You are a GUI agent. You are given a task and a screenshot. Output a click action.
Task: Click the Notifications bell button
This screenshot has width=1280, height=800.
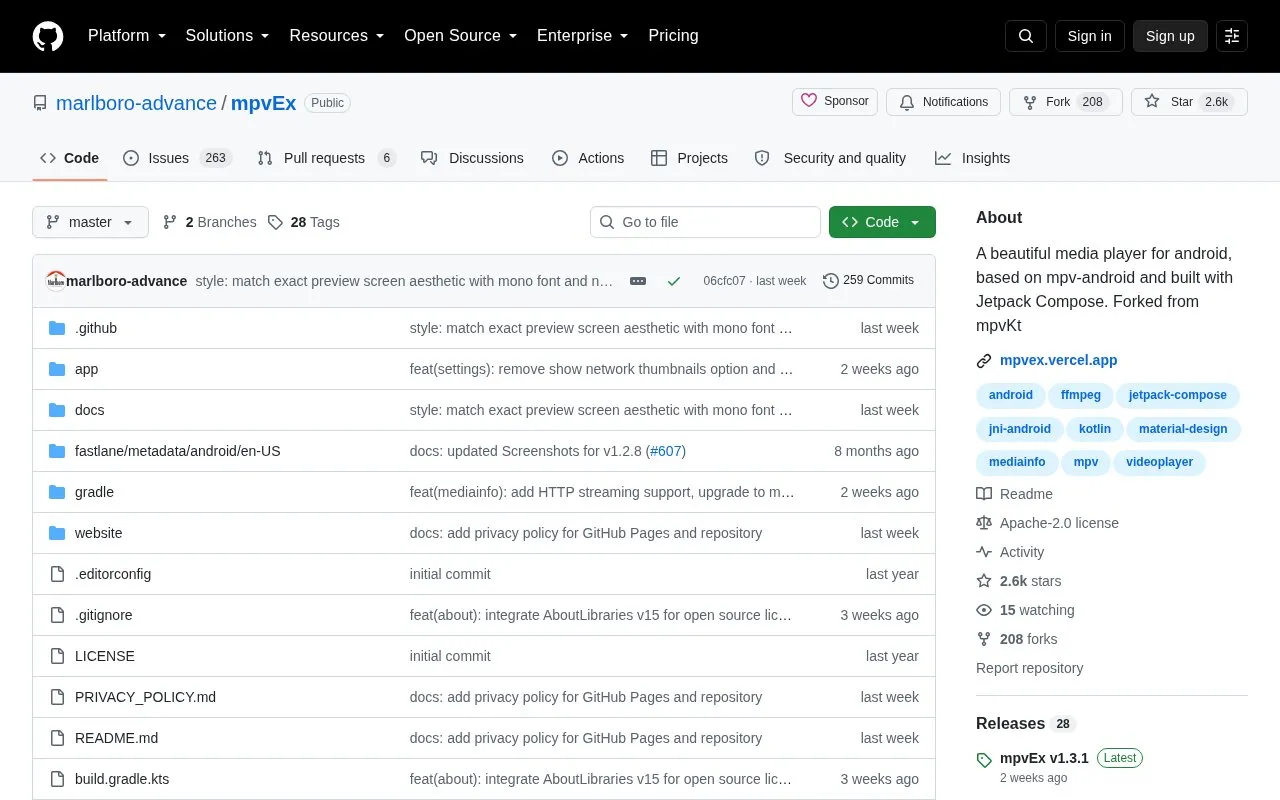click(944, 102)
